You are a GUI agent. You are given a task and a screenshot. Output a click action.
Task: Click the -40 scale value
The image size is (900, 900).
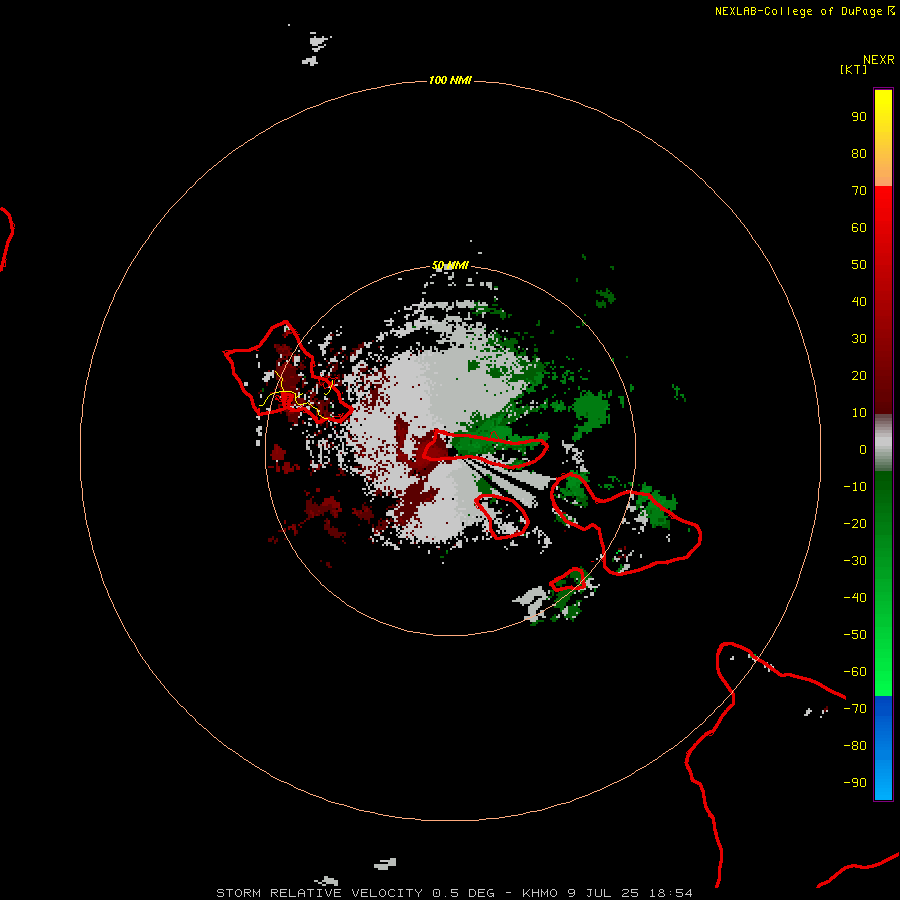(x=855, y=598)
